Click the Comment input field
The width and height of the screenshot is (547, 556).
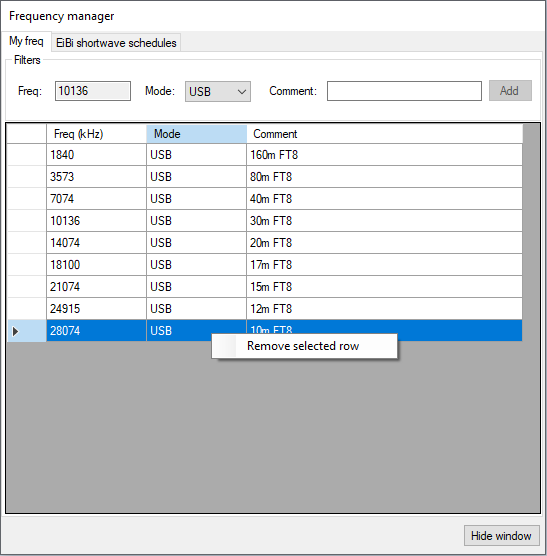pos(404,91)
